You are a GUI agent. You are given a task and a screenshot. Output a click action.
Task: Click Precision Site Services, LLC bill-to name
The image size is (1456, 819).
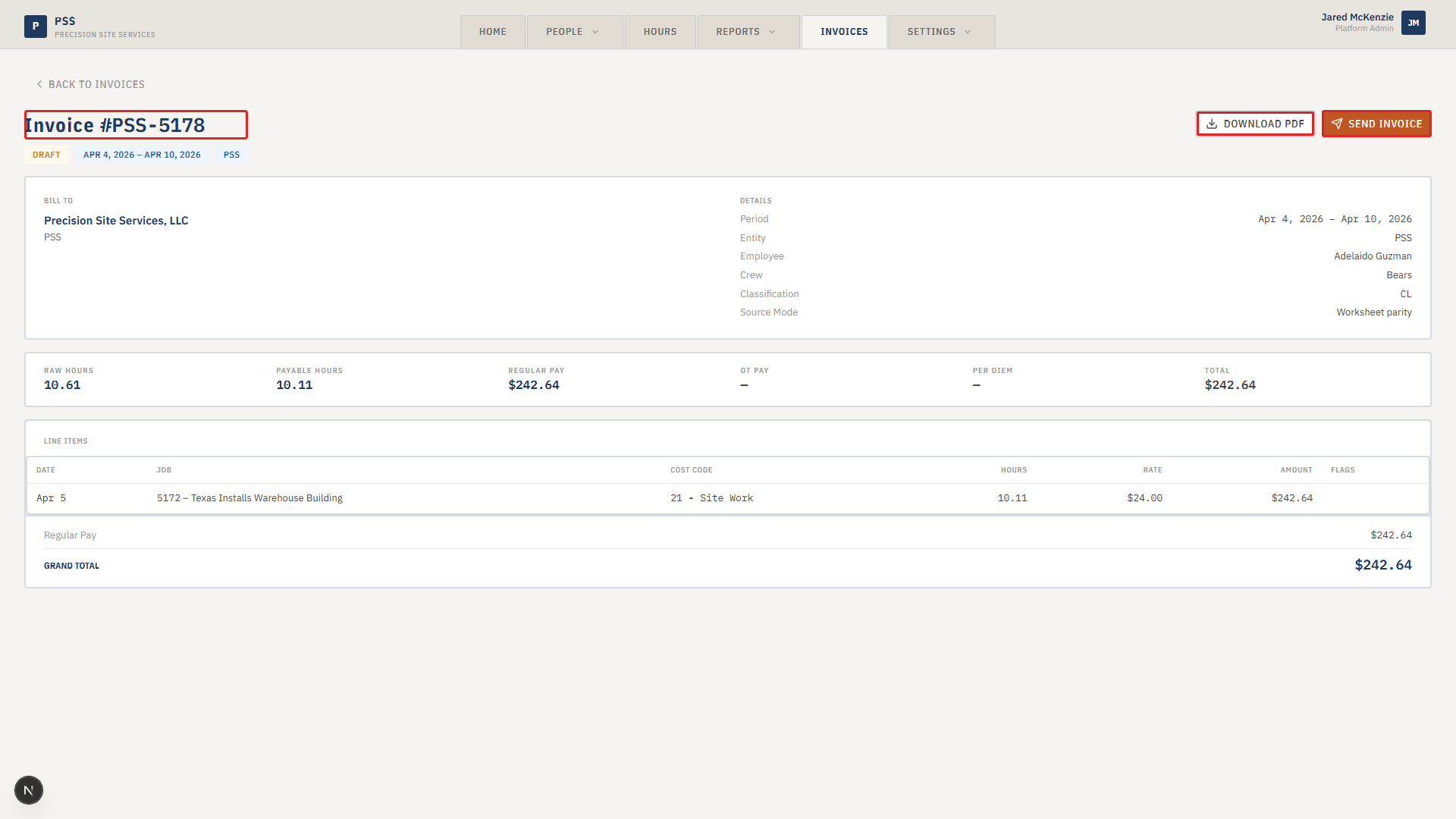116,221
